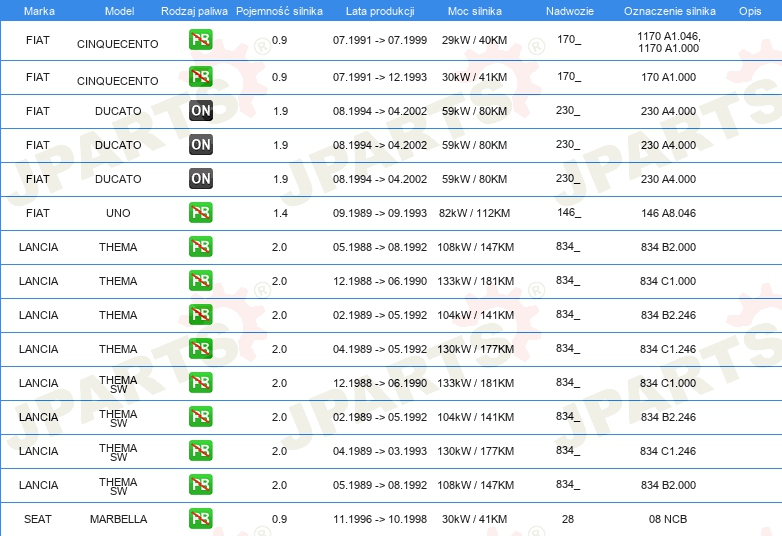Click production years 04.1989 -> 03.1993
This screenshot has height=536, width=782.
(x=380, y=451)
